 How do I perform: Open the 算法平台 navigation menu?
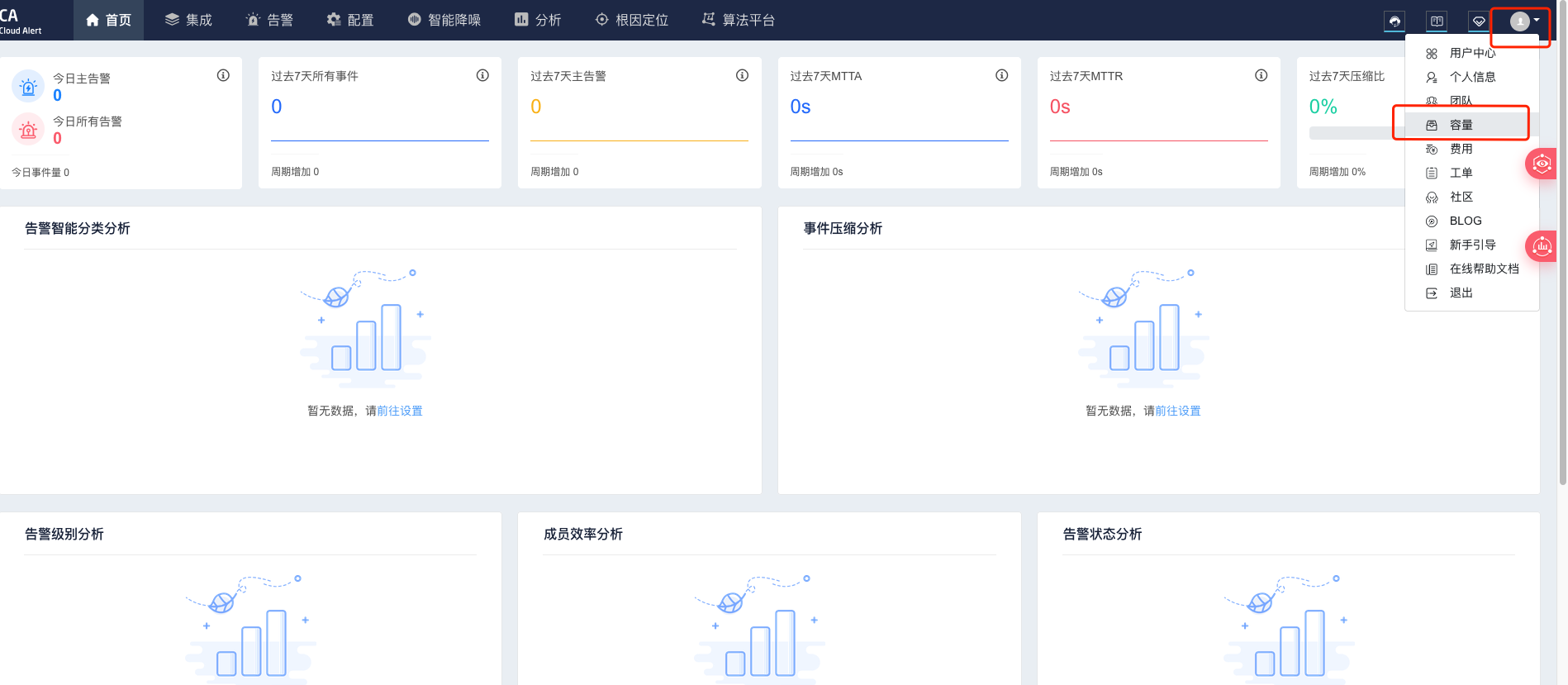tap(739, 20)
